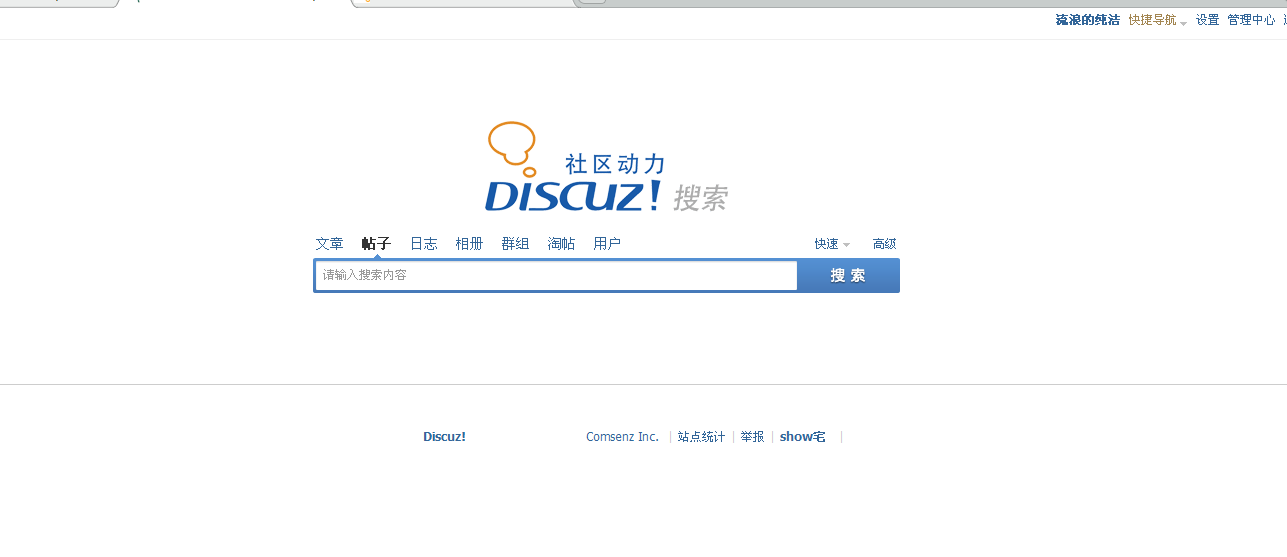1287x557 pixels.
Task: Switch to the 文章 search tab
Action: [x=329, y=244]
